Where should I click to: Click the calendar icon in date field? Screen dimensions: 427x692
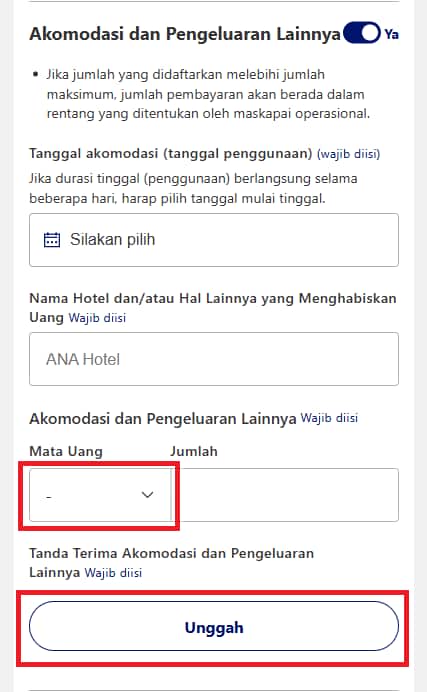tap(52, 240)
